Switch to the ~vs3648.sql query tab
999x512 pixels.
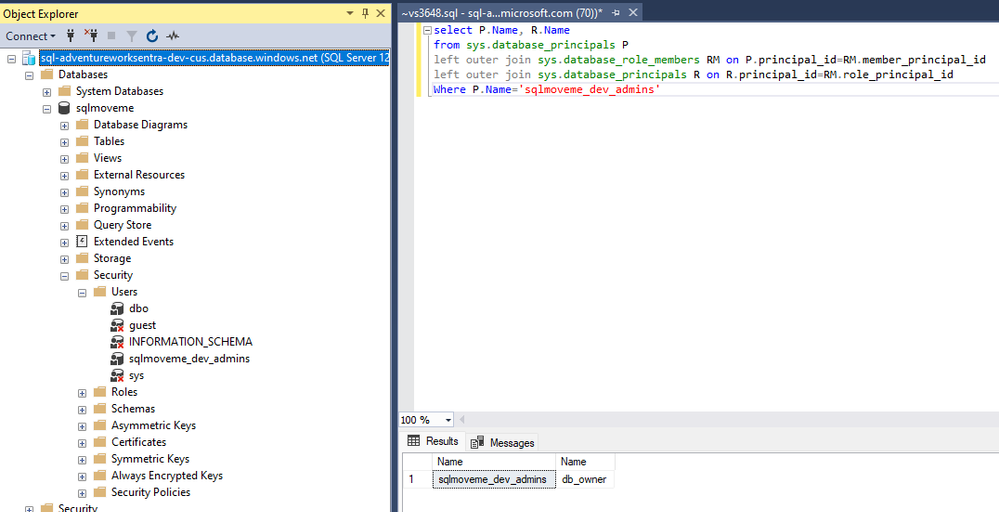click(x=501, y=13)
